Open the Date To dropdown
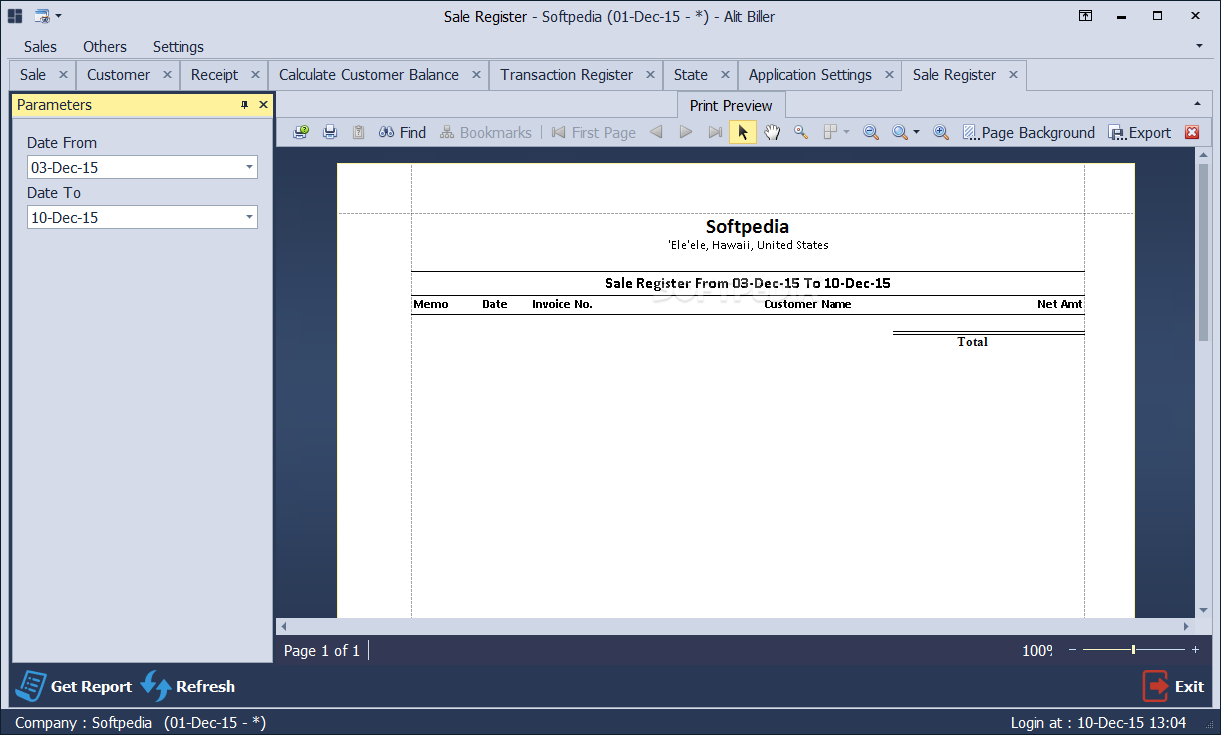The height and width of the screenshot is (735, 1221). 249,217
